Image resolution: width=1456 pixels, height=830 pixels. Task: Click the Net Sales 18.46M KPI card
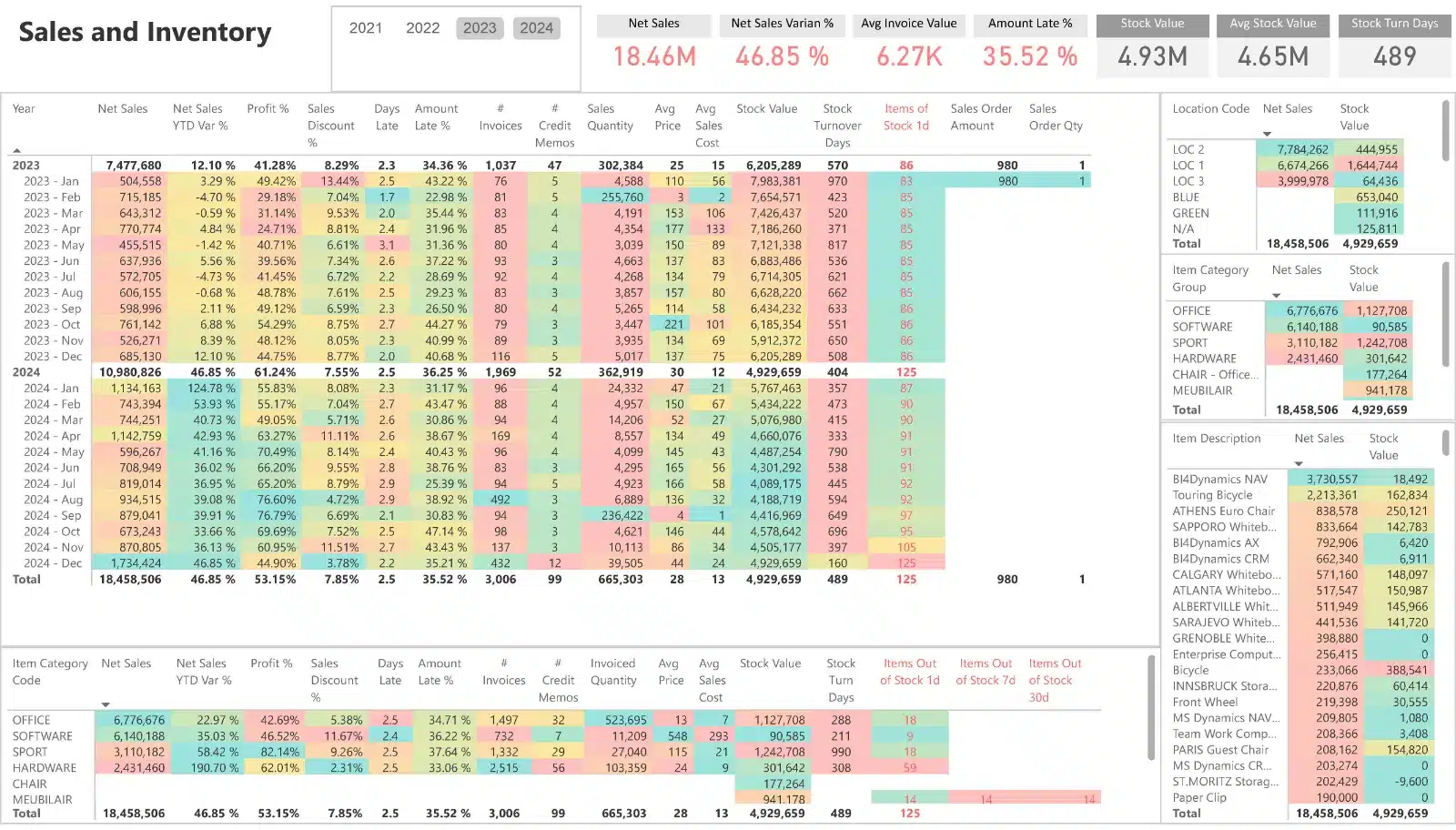653,47
